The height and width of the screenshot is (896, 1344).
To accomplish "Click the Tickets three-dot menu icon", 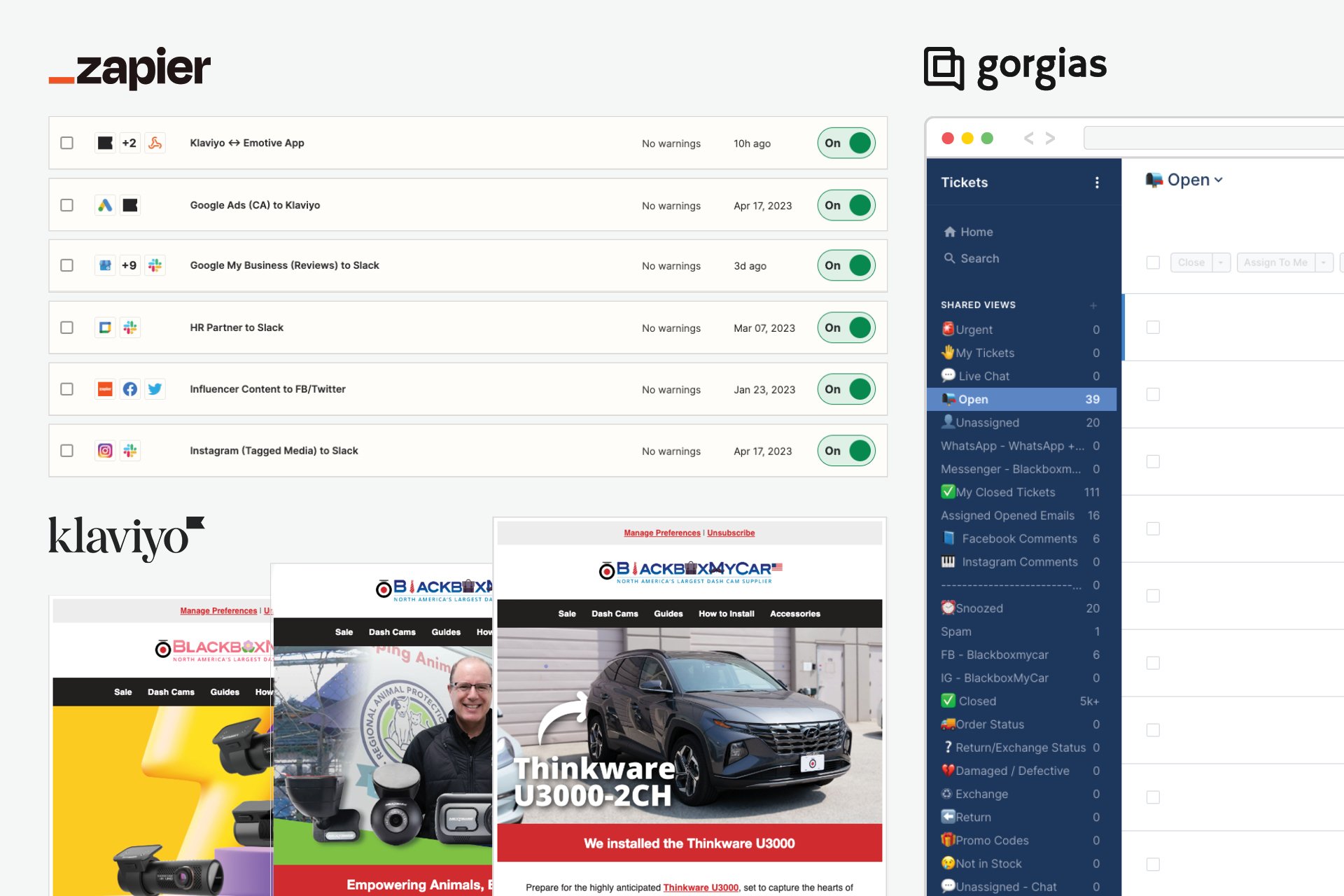I will click(1097, 183).
